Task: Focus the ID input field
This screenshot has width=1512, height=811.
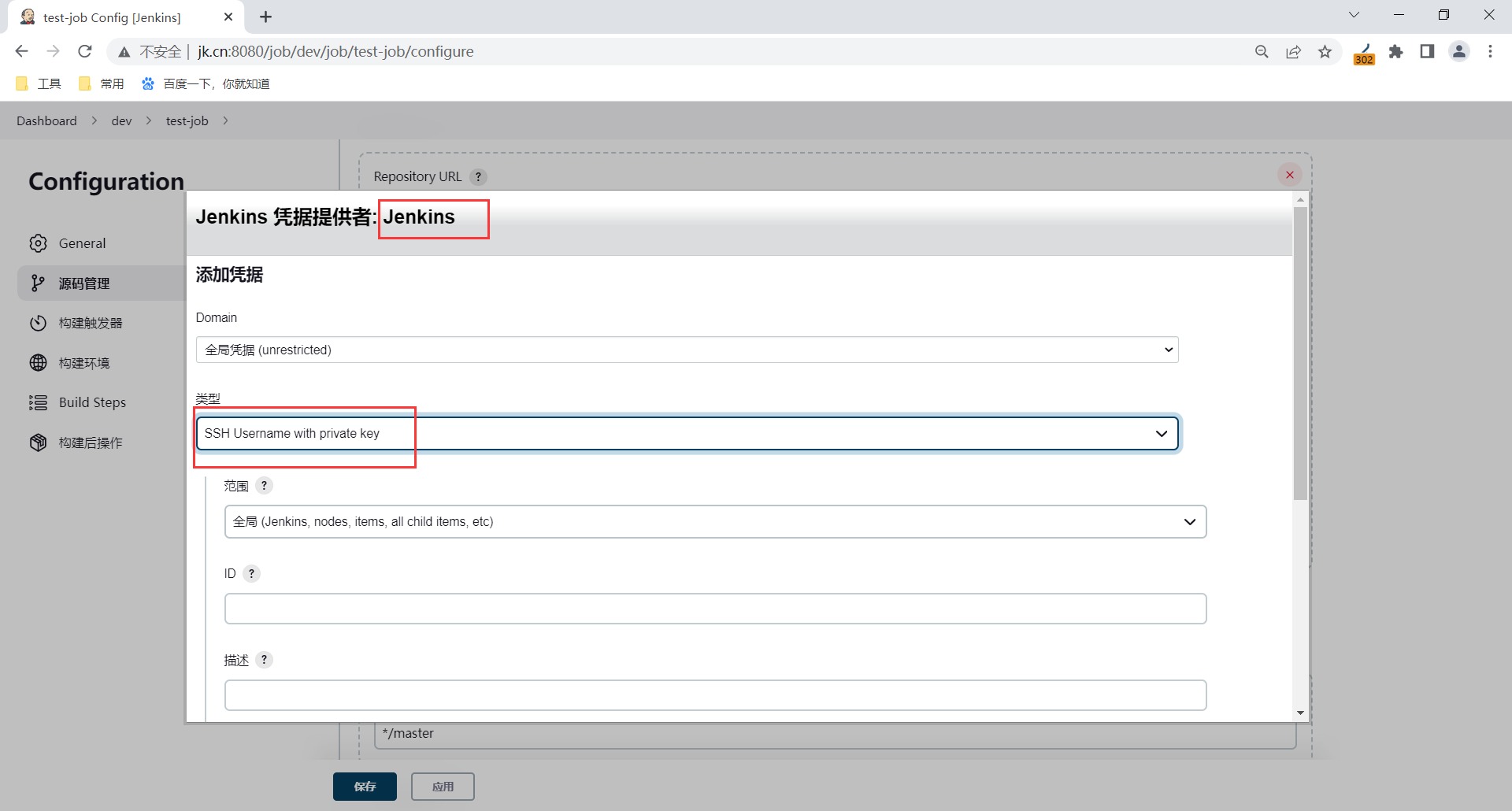Action: click(x=715, y=609)
